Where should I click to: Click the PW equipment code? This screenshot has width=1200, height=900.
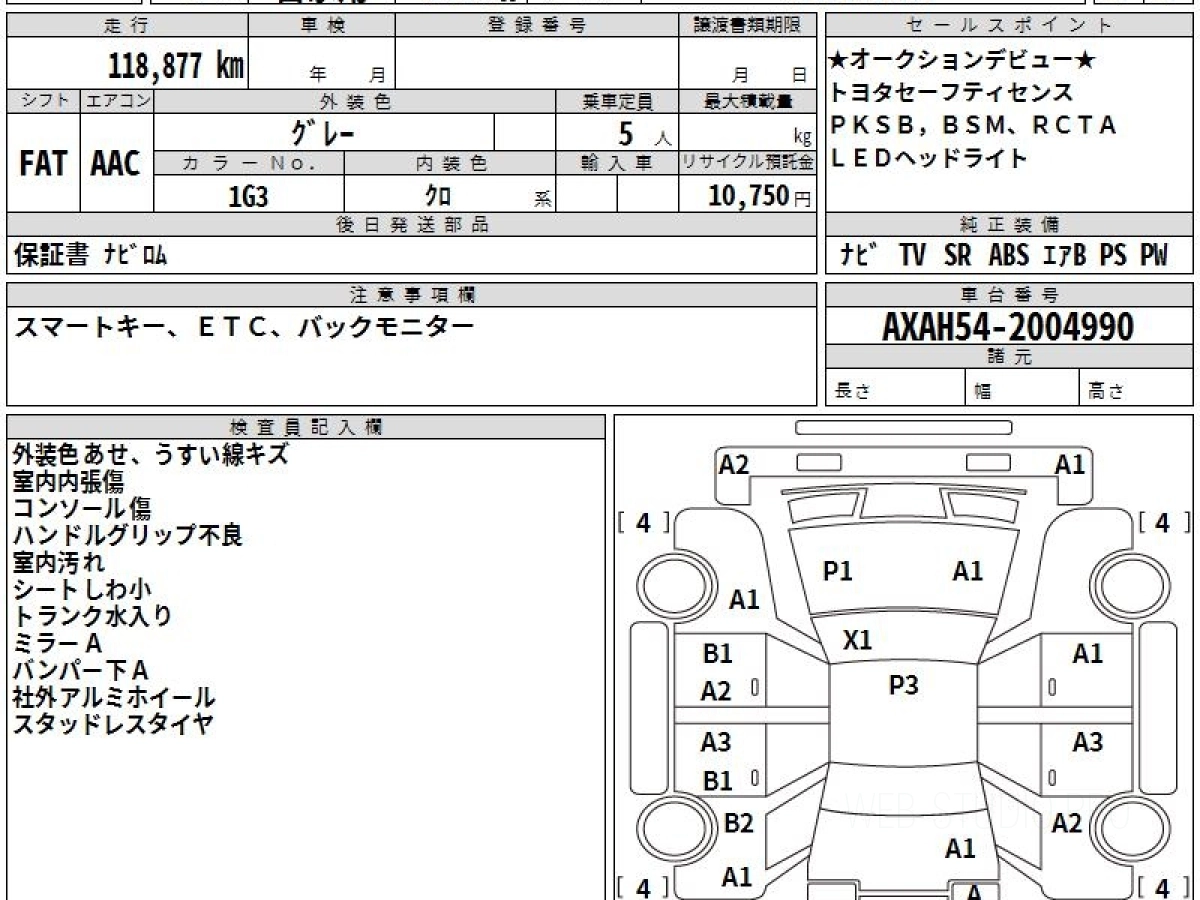pyautogui.click(x=1153, y=256)
